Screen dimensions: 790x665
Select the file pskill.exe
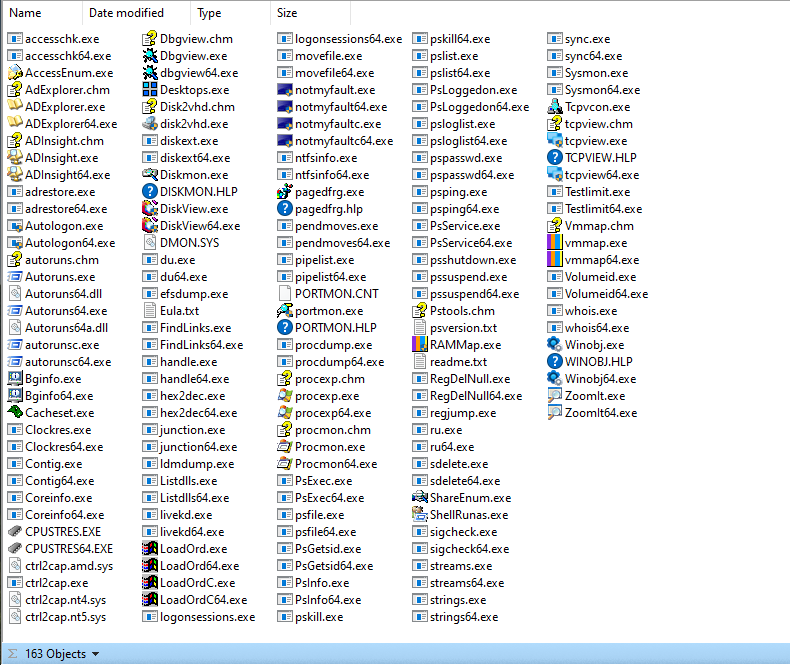click(x=310, y=617)
